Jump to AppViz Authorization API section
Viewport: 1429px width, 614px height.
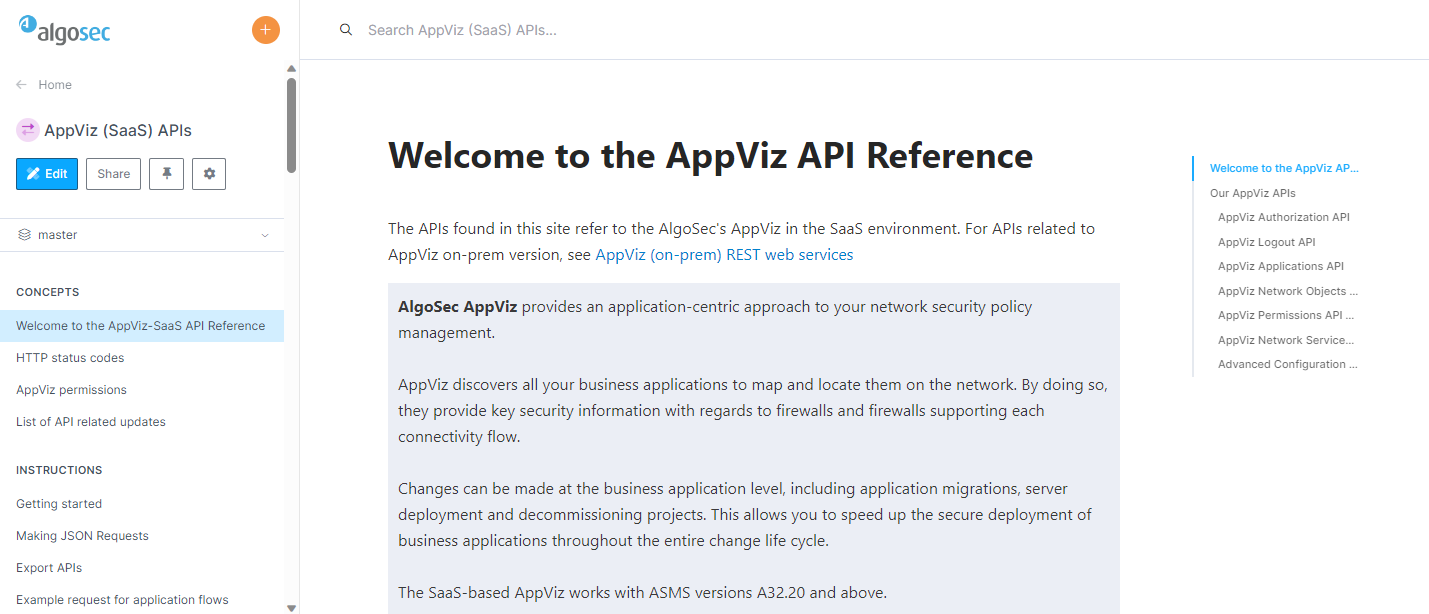point(1283,217)
